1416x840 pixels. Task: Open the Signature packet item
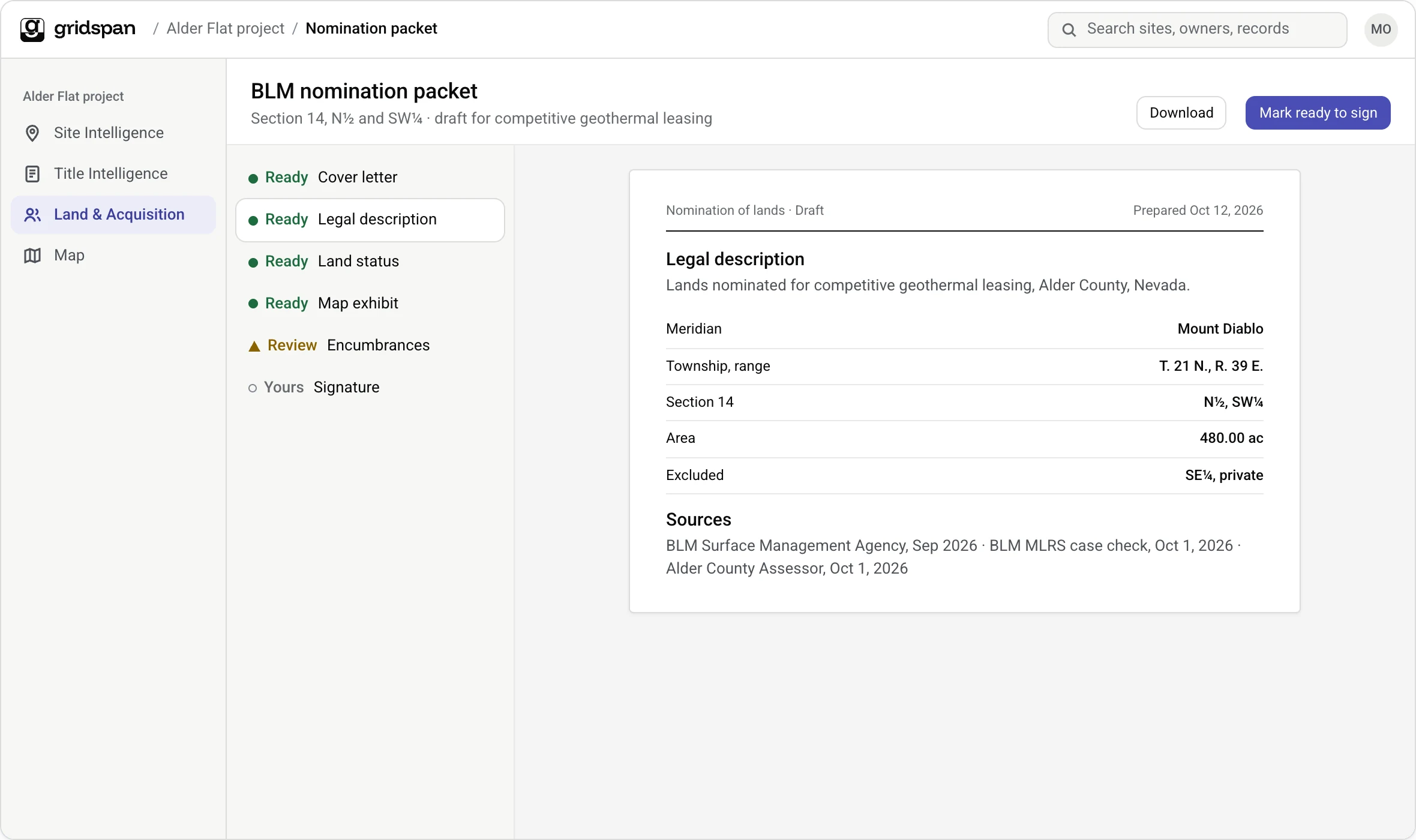pos(370,388)
